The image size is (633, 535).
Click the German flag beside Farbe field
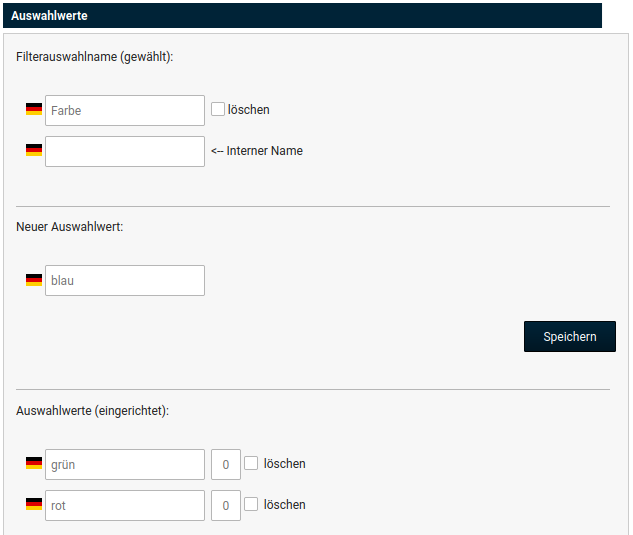click(x=34, y=110)
